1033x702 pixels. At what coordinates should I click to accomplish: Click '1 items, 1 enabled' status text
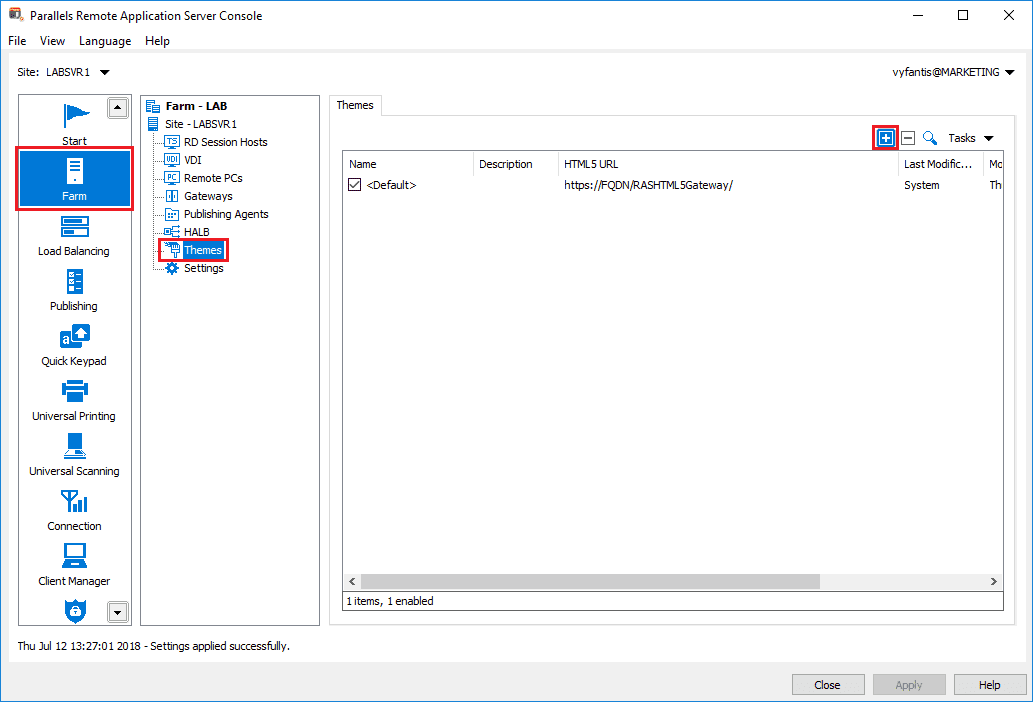tap(390, 601)
